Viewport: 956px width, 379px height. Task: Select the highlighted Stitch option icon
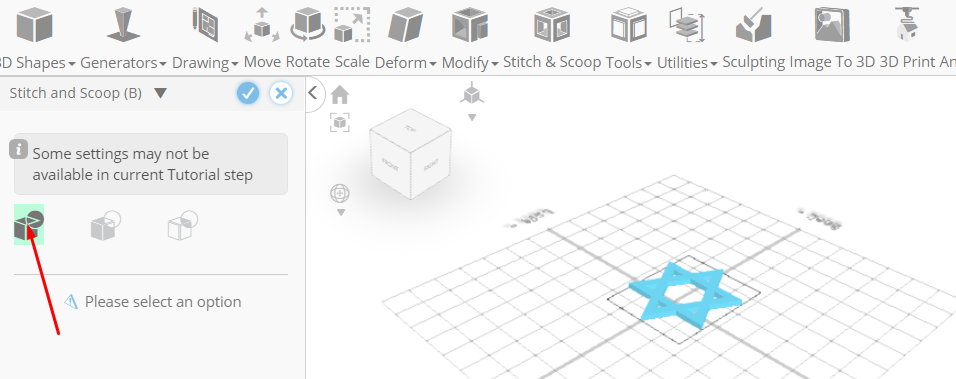coord(29,225)
